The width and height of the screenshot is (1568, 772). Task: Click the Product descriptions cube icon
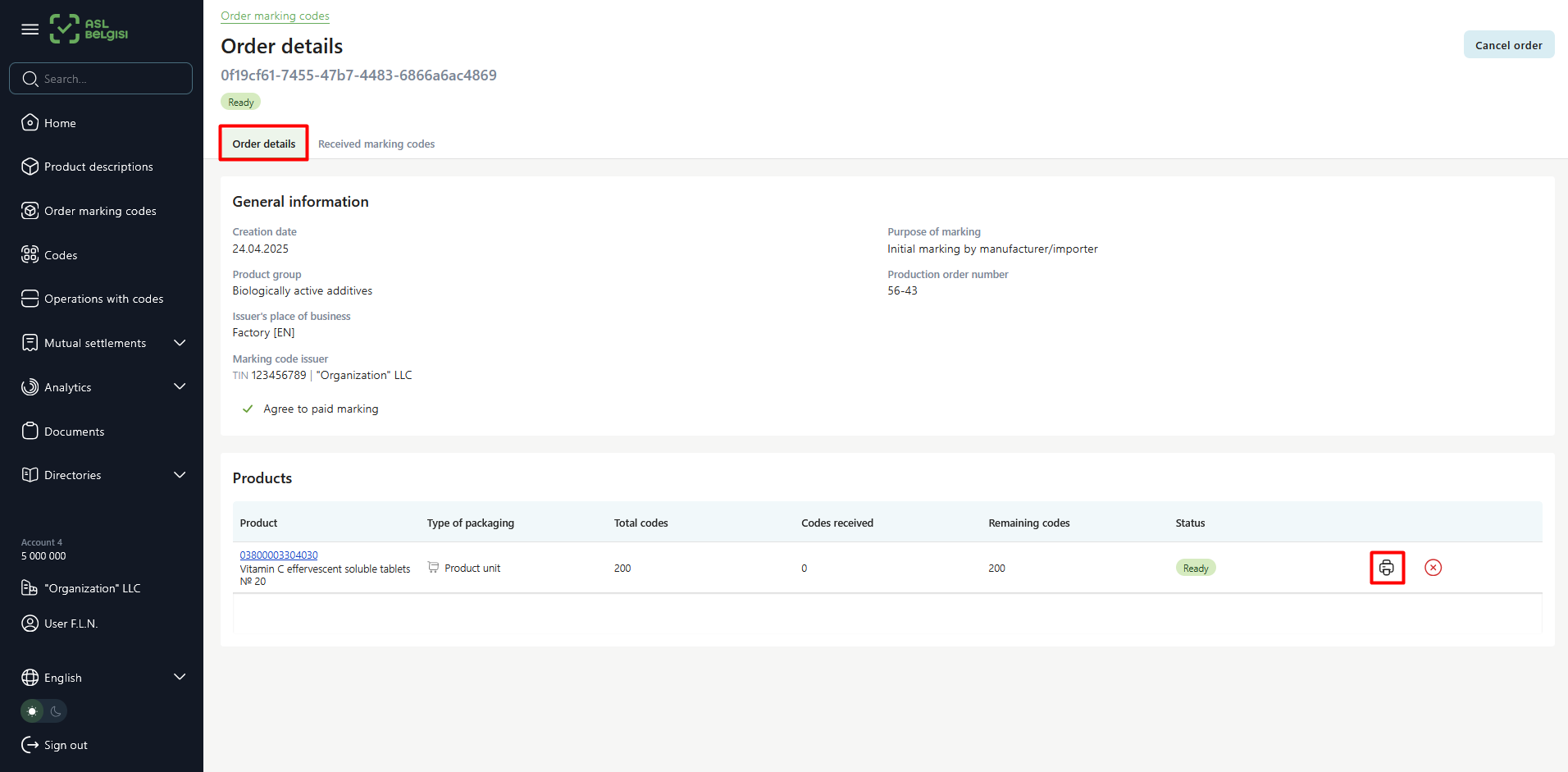(x=30, y=167)
